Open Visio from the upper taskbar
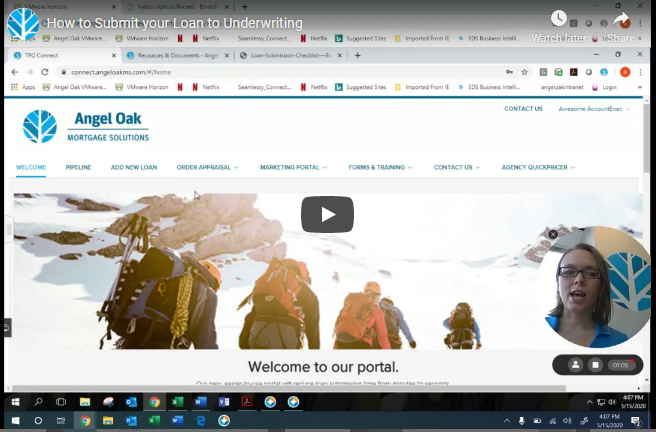The image size is (656, 432). [x=224, y=402]
